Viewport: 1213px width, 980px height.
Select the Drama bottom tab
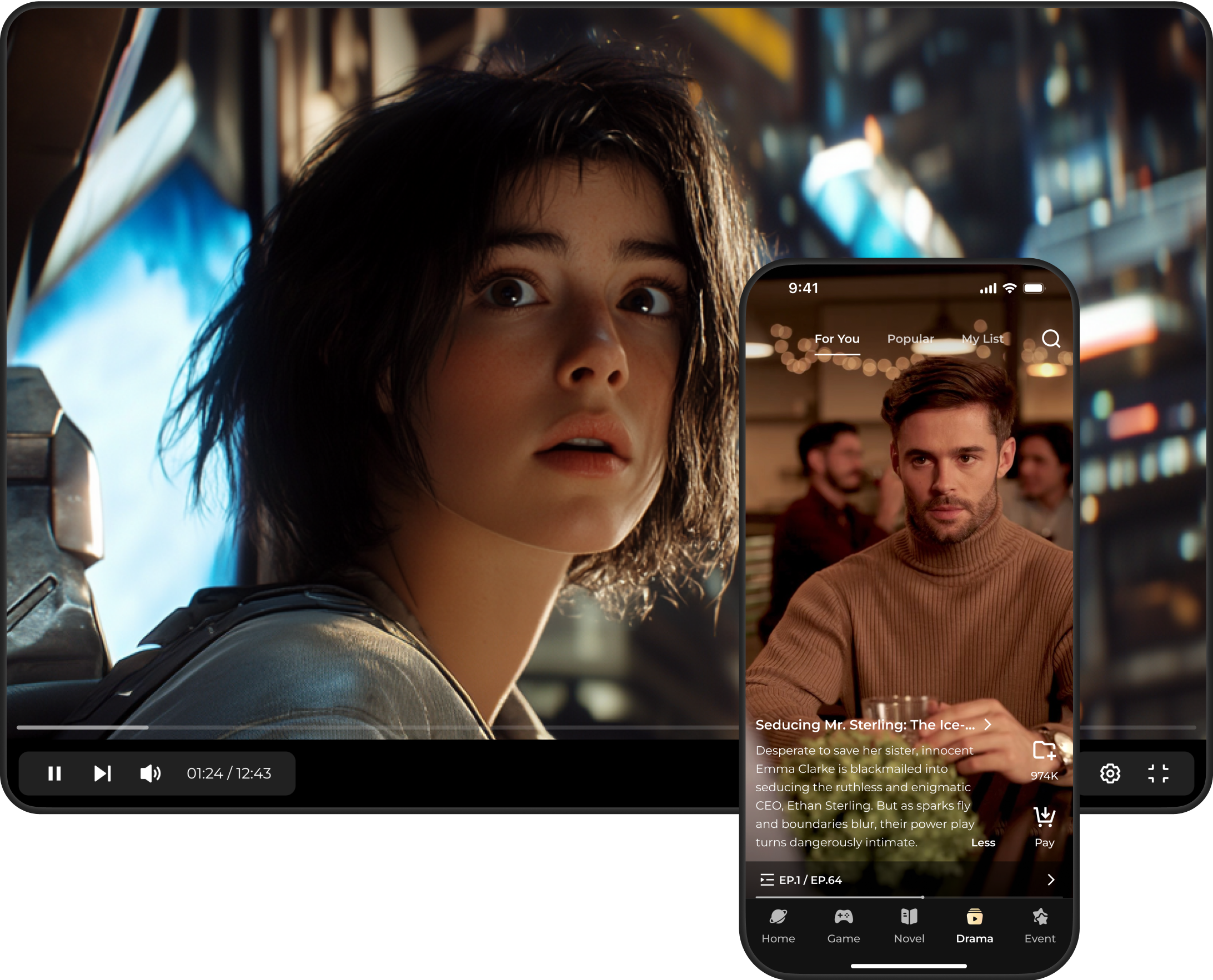click(x=974, y=926)
